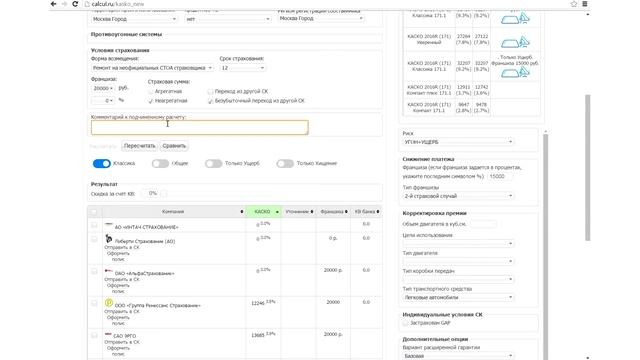This screenshot has height=360, width=640.
Task: Click car icon in Только Ущерб tariff row
Action: (x=515, y=73)
